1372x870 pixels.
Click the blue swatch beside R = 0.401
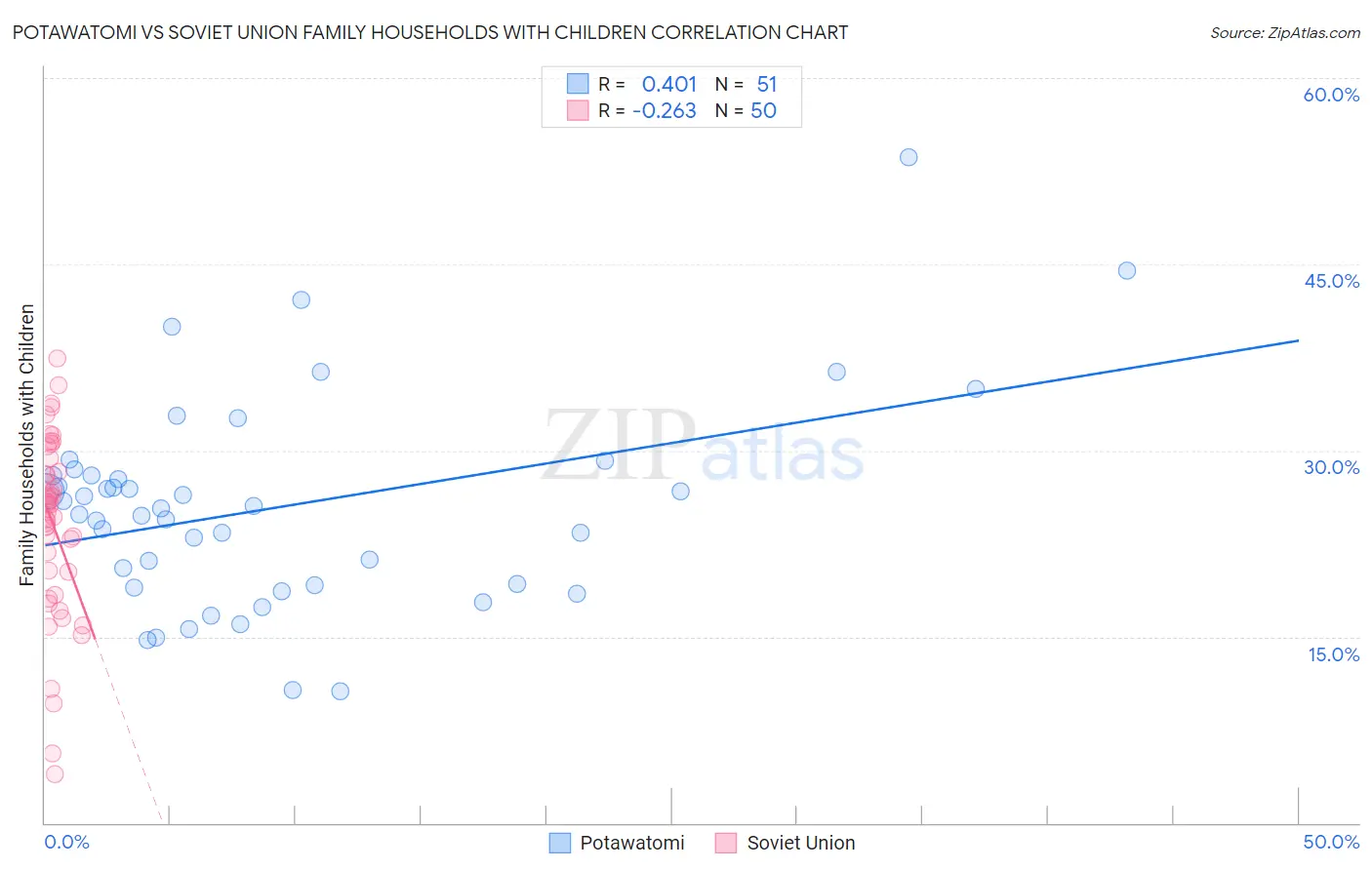(578, 84)
